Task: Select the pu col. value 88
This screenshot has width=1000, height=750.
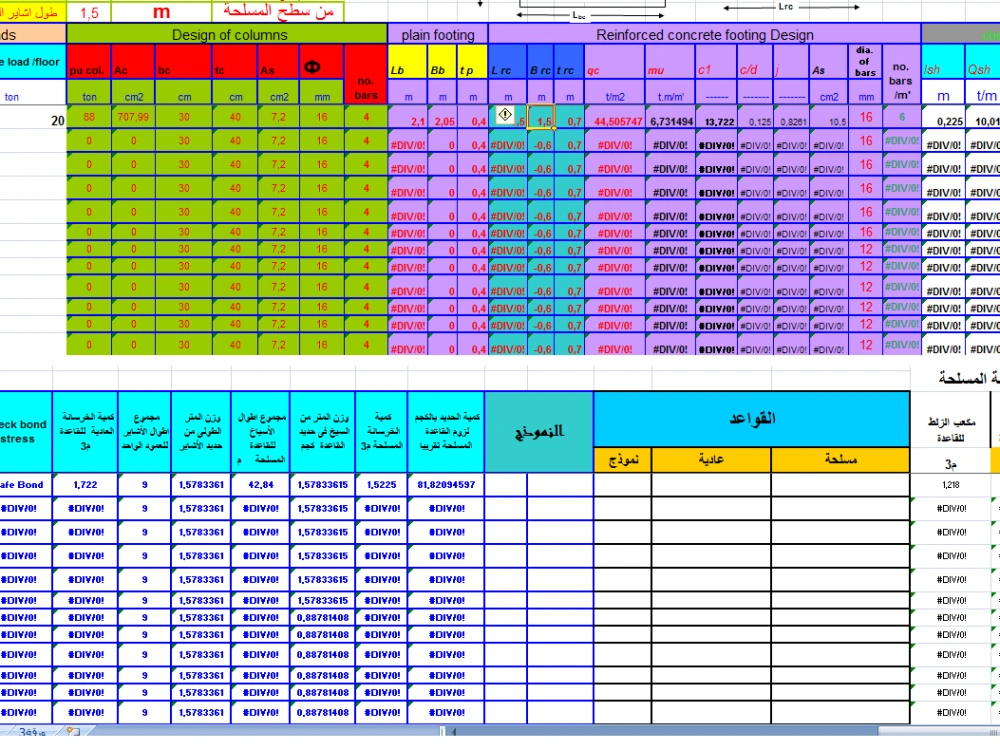Action: tap(89, 117)
